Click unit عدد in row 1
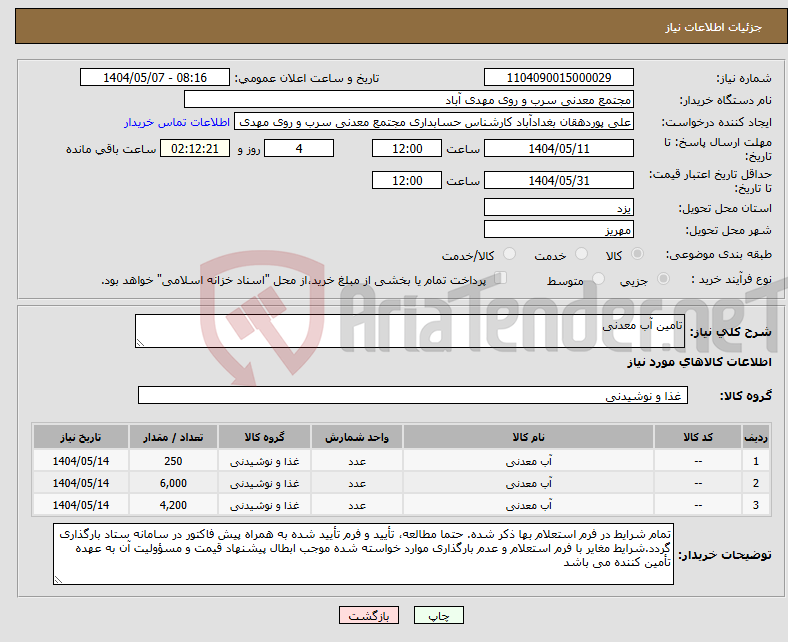Viewport: 788px width, 642px height. [x=357, y=462]
